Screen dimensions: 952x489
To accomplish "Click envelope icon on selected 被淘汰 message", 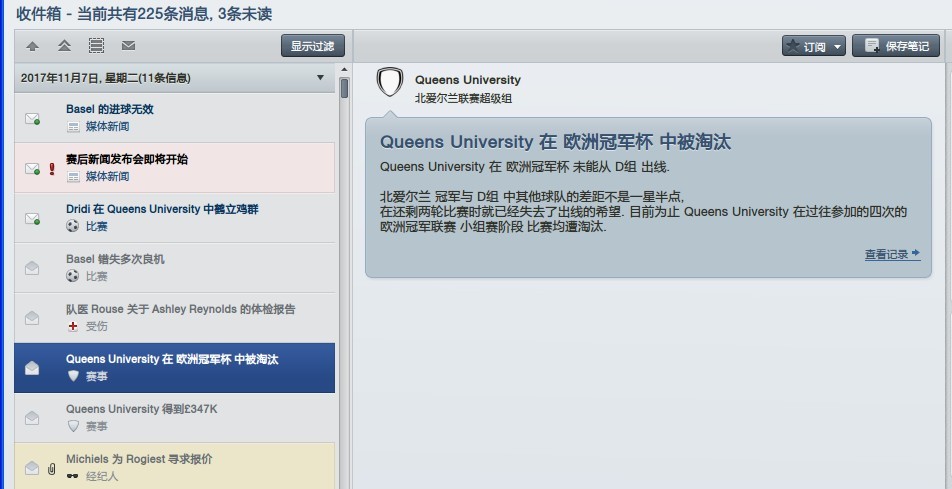I will [x=32, y=368].
